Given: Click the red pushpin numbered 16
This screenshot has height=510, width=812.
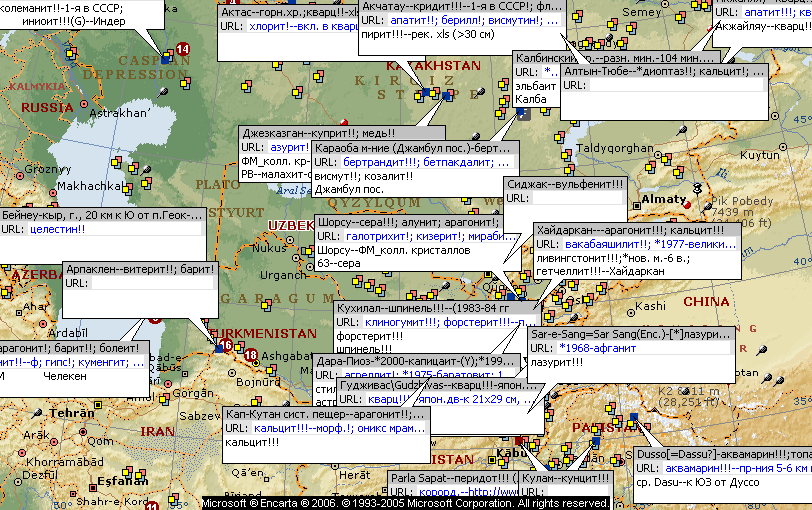Looking at the screenshot, I should click(x=226, y=345).
